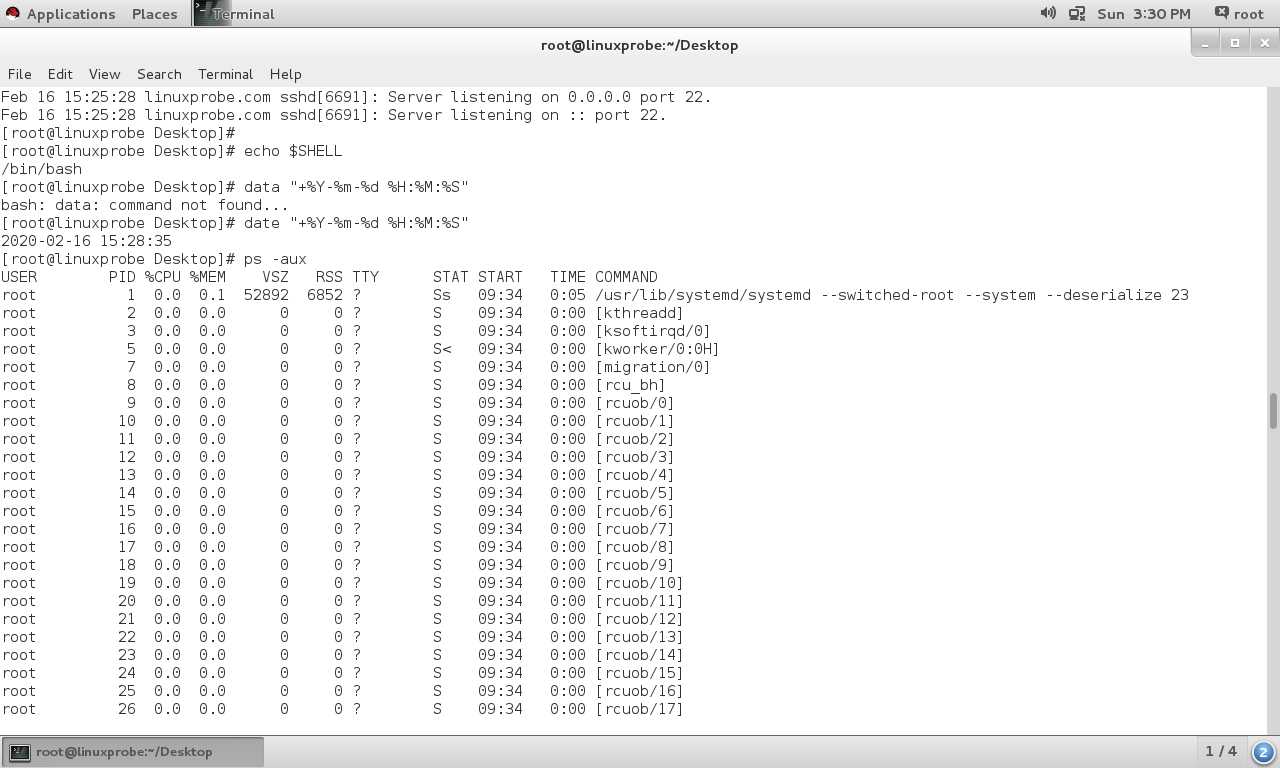
Task: Click the terminal vertical scrollbar thumb
Action: (x=1273, y=411)
